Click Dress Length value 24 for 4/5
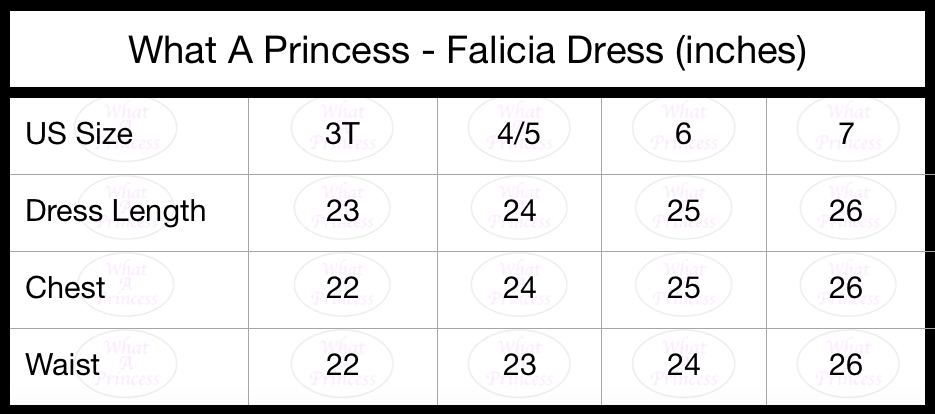Screen dimensions: 935x414 (x=519, y=211)
